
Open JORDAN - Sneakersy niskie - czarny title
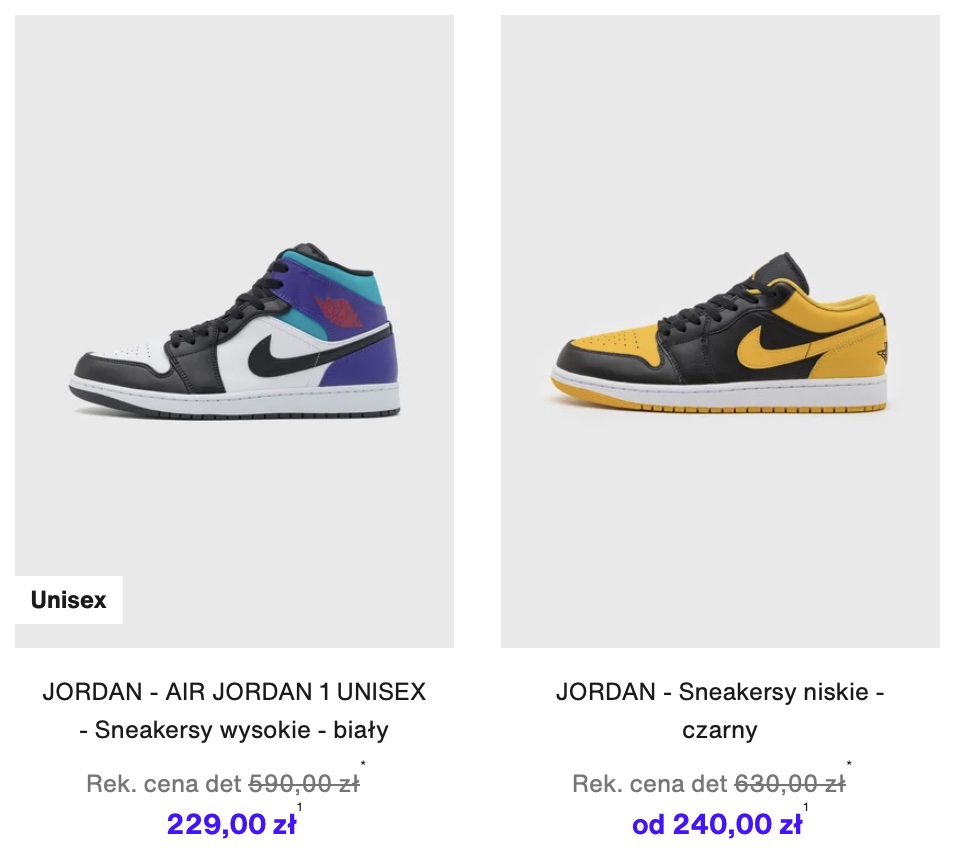(x=720, y=711)
